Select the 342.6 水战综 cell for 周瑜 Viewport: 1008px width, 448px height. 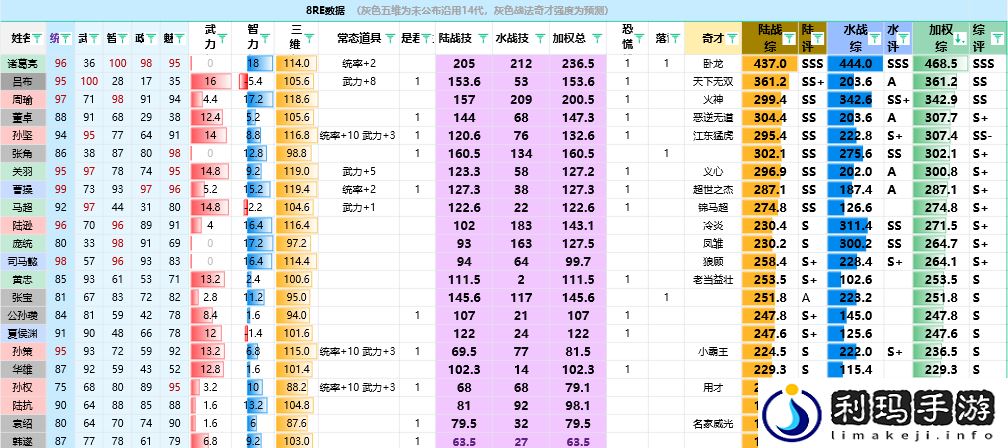(856, 100)
